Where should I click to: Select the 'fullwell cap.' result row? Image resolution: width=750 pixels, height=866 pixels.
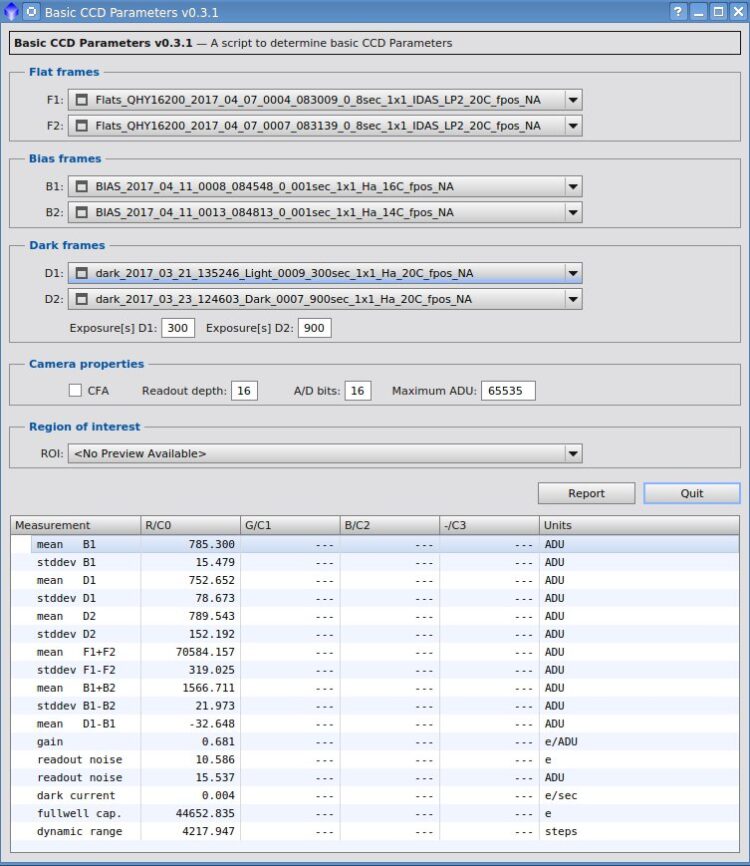pyautogui.click(x=375, y=814)
